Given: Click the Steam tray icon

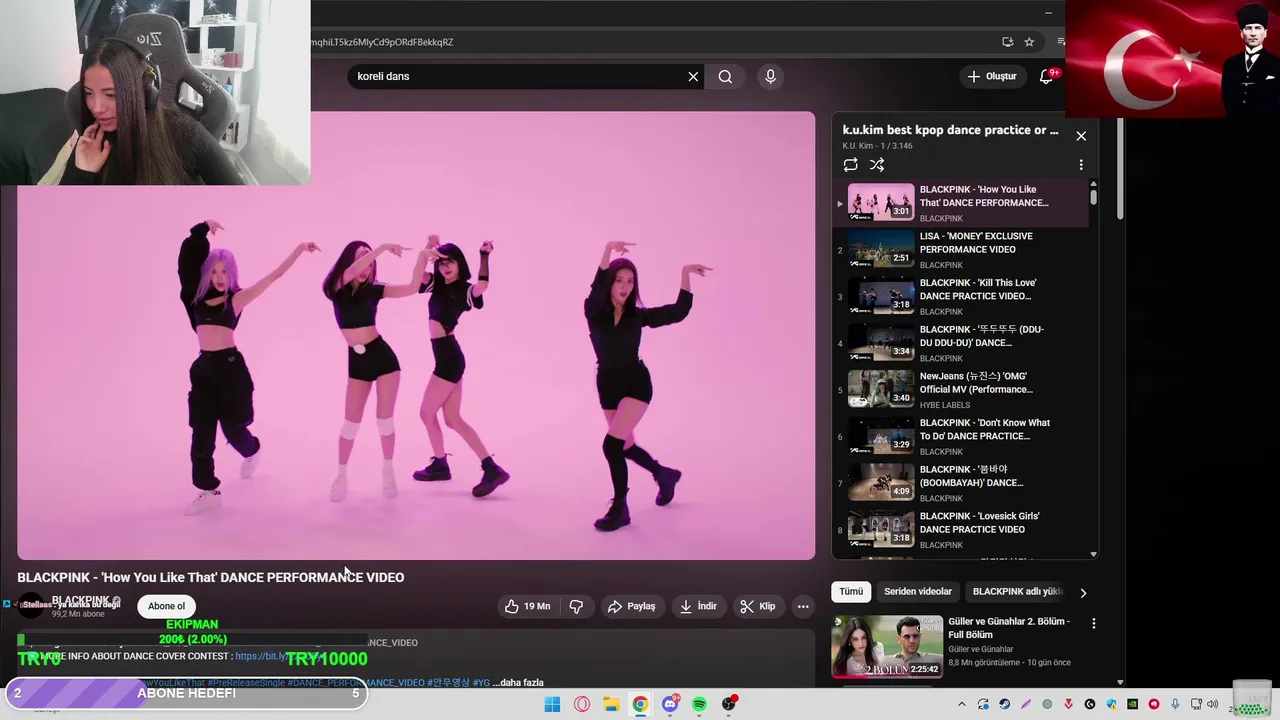Looking at the screenshot, I should click(x=1005, y=704).
